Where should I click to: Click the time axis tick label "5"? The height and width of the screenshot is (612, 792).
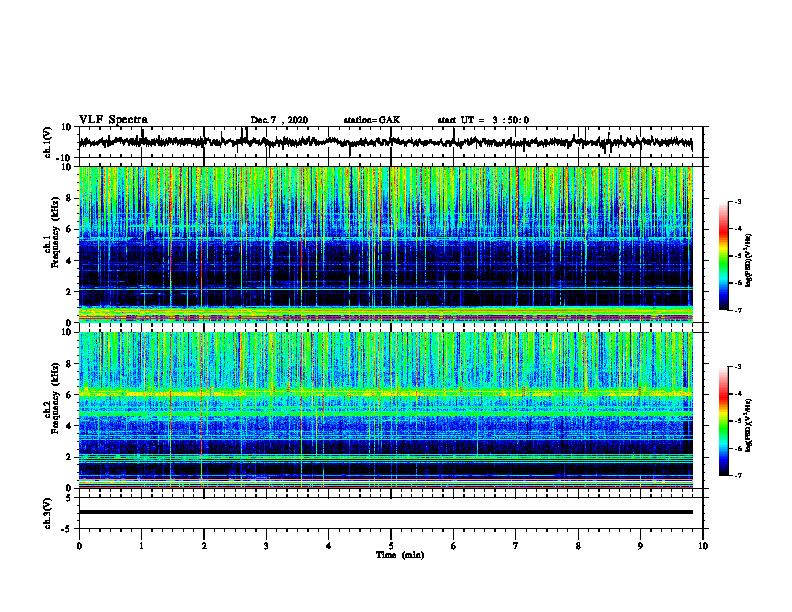click(391, 546)
